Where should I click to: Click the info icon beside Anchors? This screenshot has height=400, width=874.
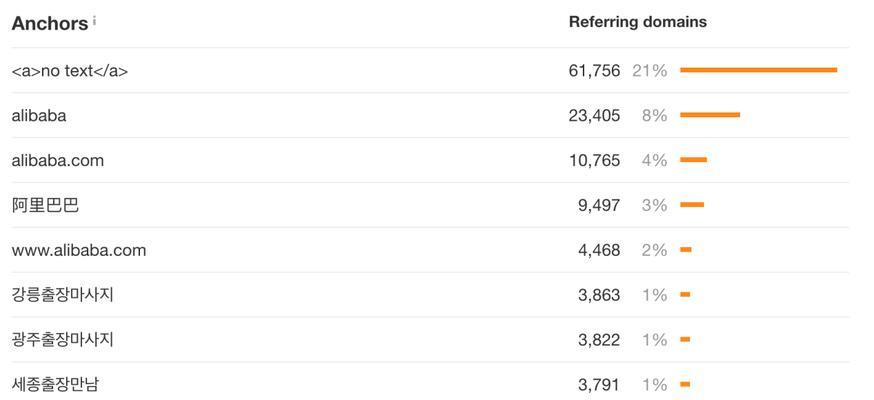(x=94, y=21)
